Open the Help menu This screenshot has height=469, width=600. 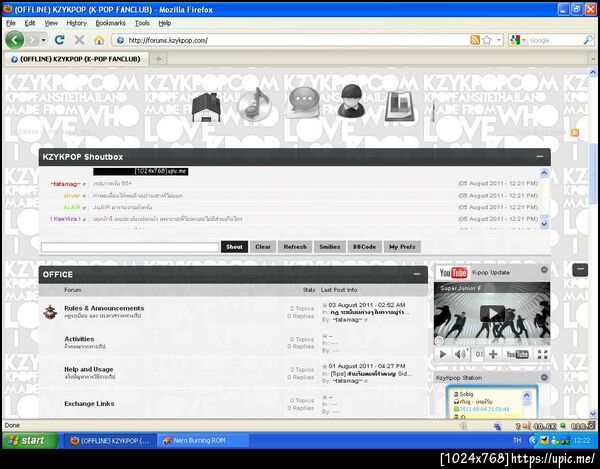point(165,23)
